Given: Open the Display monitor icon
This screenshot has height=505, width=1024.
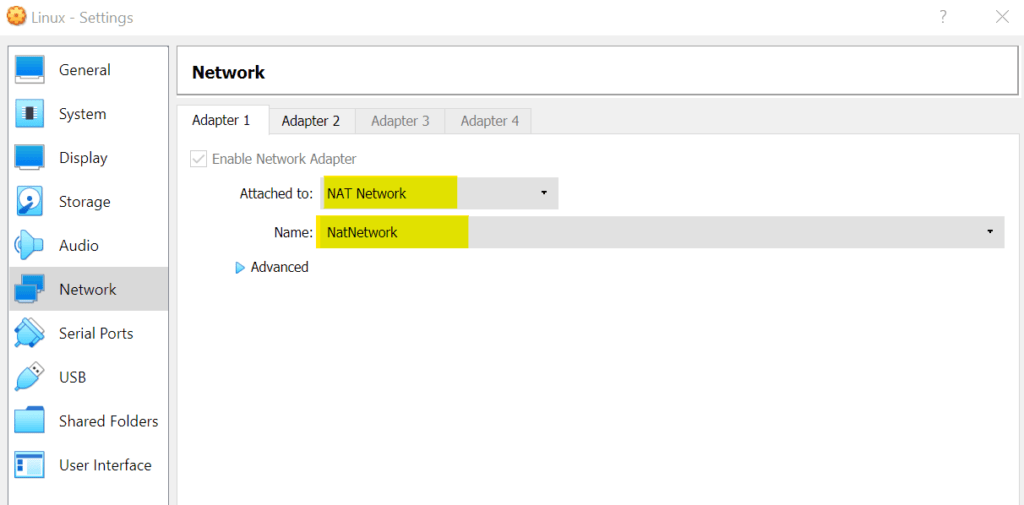Looking at the screenshot, I should (x=29, y=157).
